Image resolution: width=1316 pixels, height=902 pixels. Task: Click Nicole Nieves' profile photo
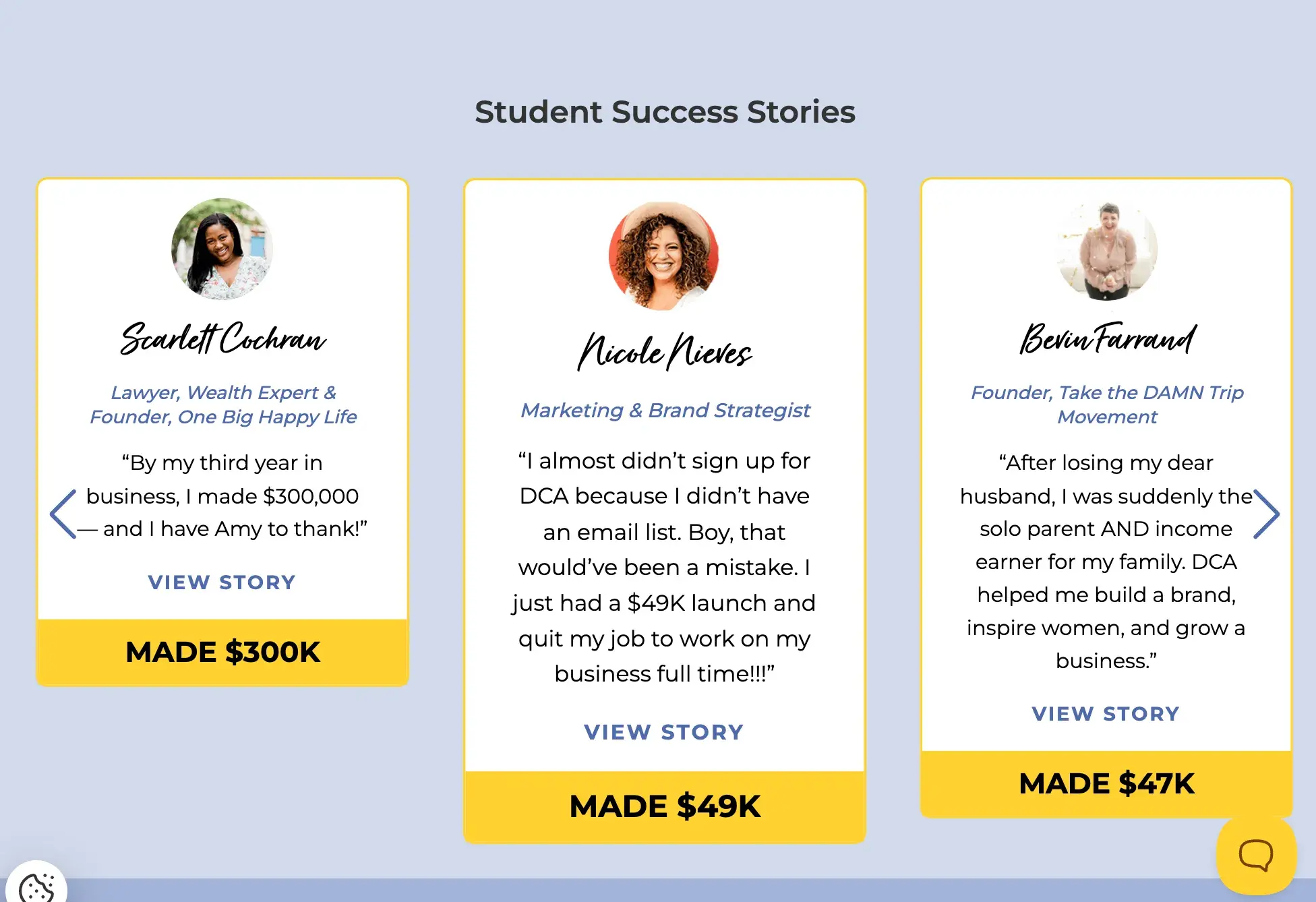tap(664, 256)
